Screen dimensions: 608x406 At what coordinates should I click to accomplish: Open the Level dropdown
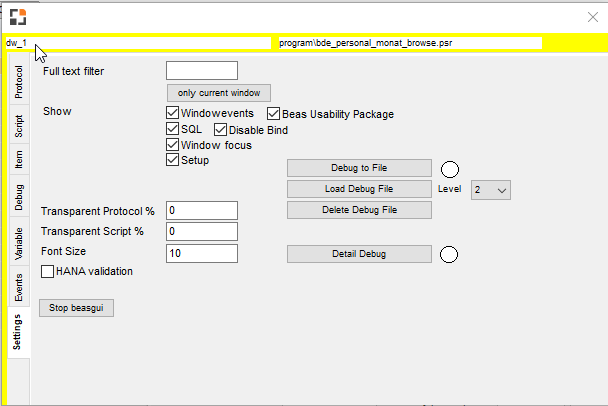(x=490, y=189)
